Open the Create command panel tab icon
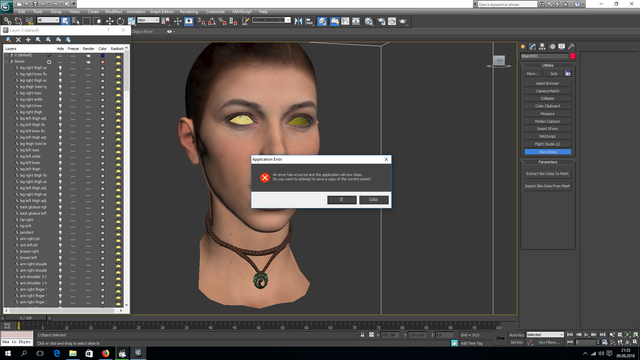Screen dimensions: 640x360 point(523,47)
